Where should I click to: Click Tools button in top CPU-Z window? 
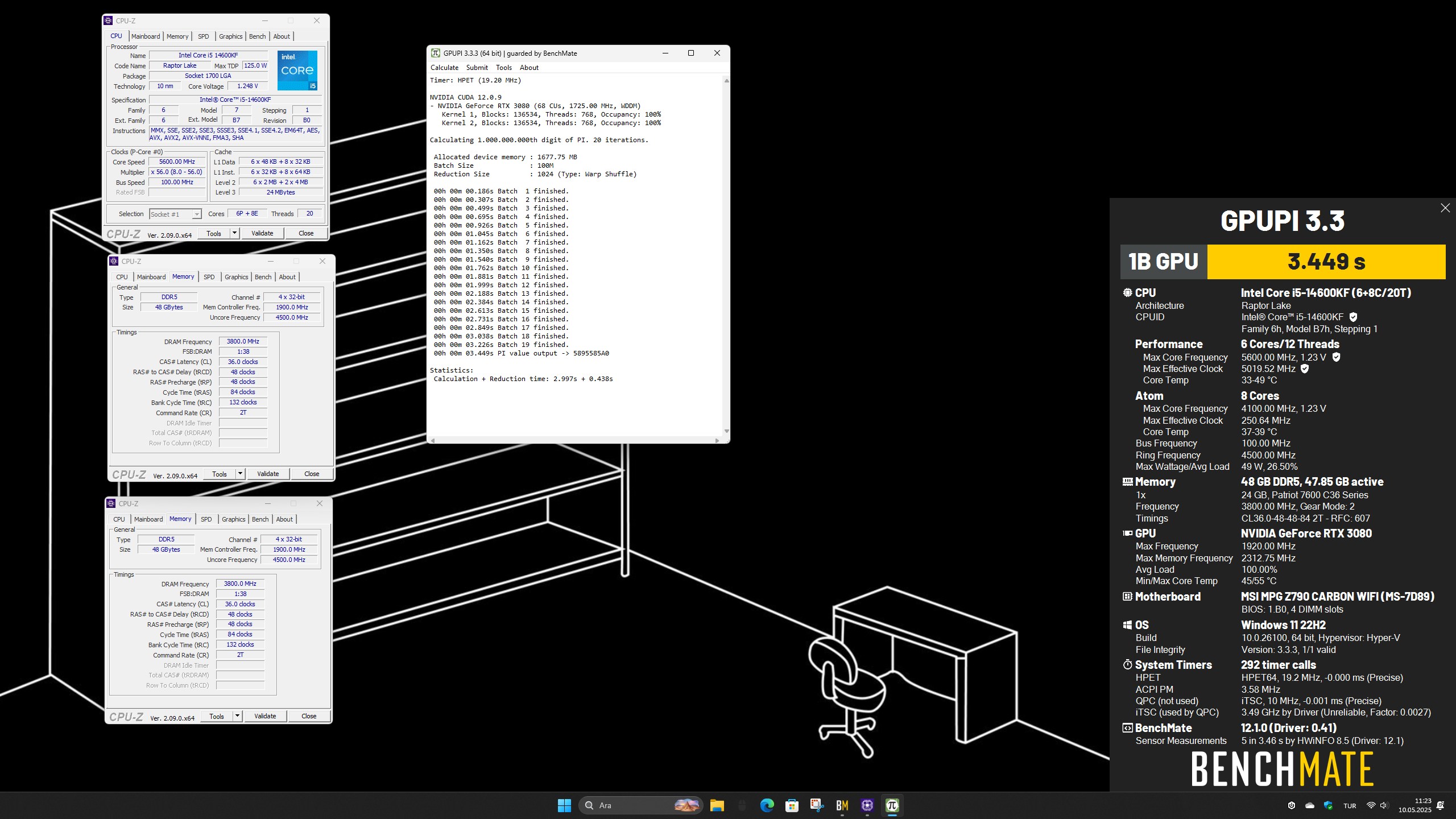click(x=214, y=233)
